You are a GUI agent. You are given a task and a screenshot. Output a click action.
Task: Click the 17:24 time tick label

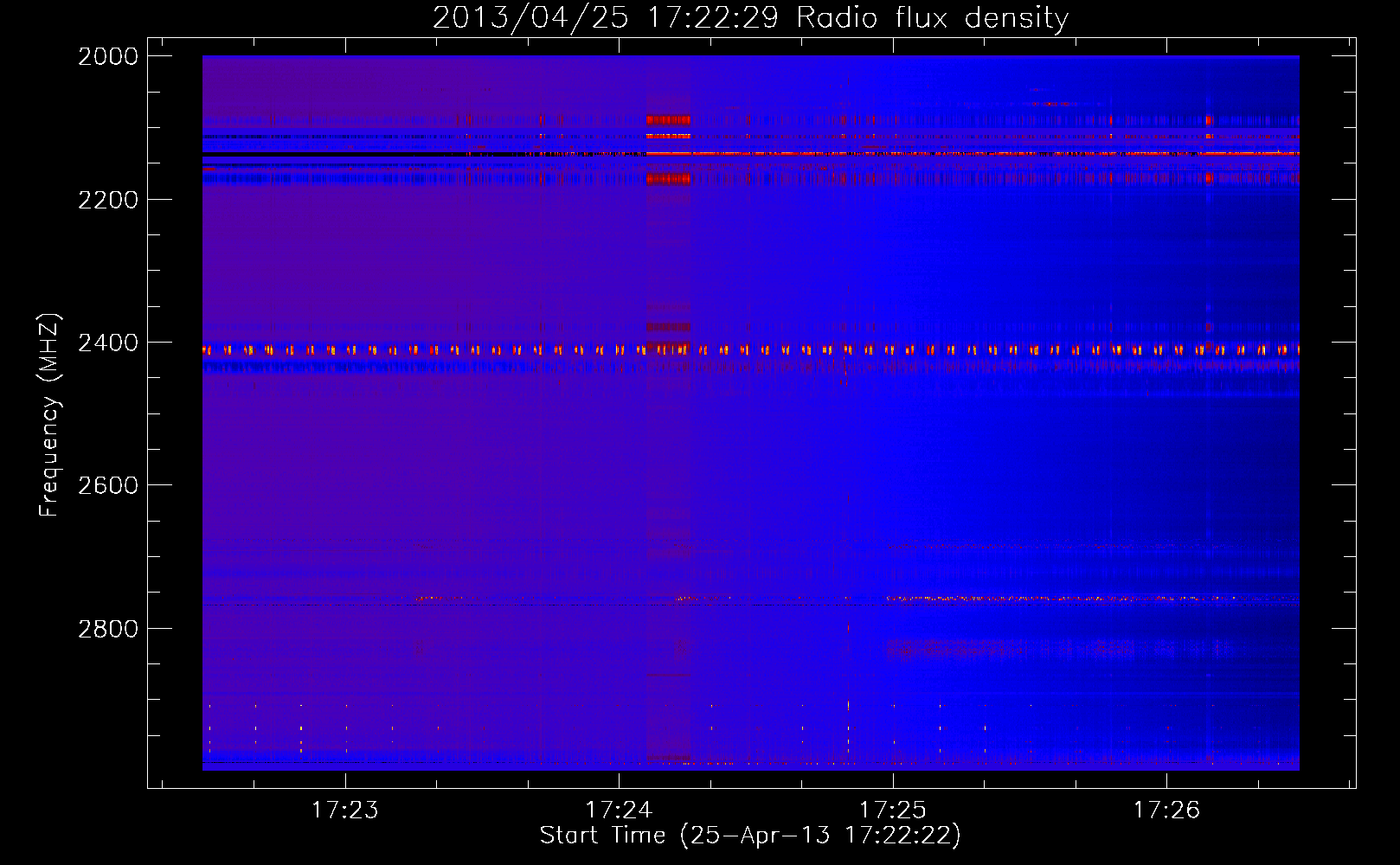[x=619, y=810]
